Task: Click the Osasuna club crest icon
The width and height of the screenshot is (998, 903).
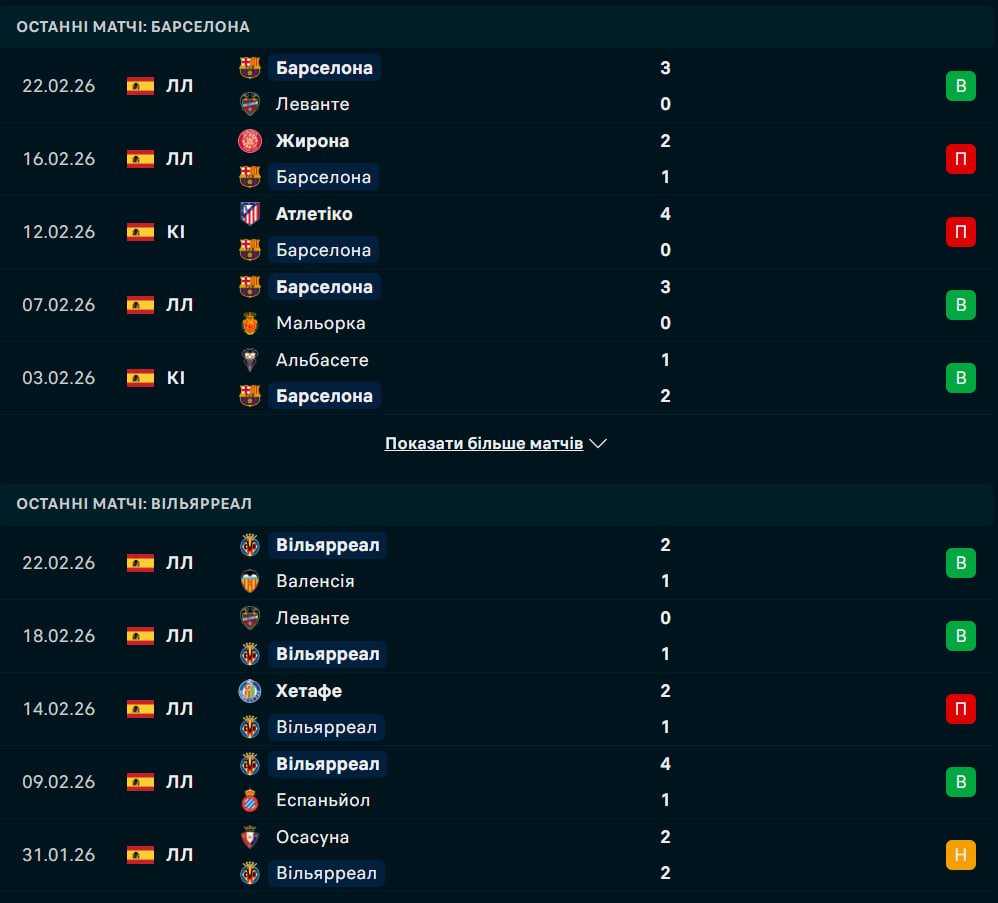Action: tap(249, 837)
